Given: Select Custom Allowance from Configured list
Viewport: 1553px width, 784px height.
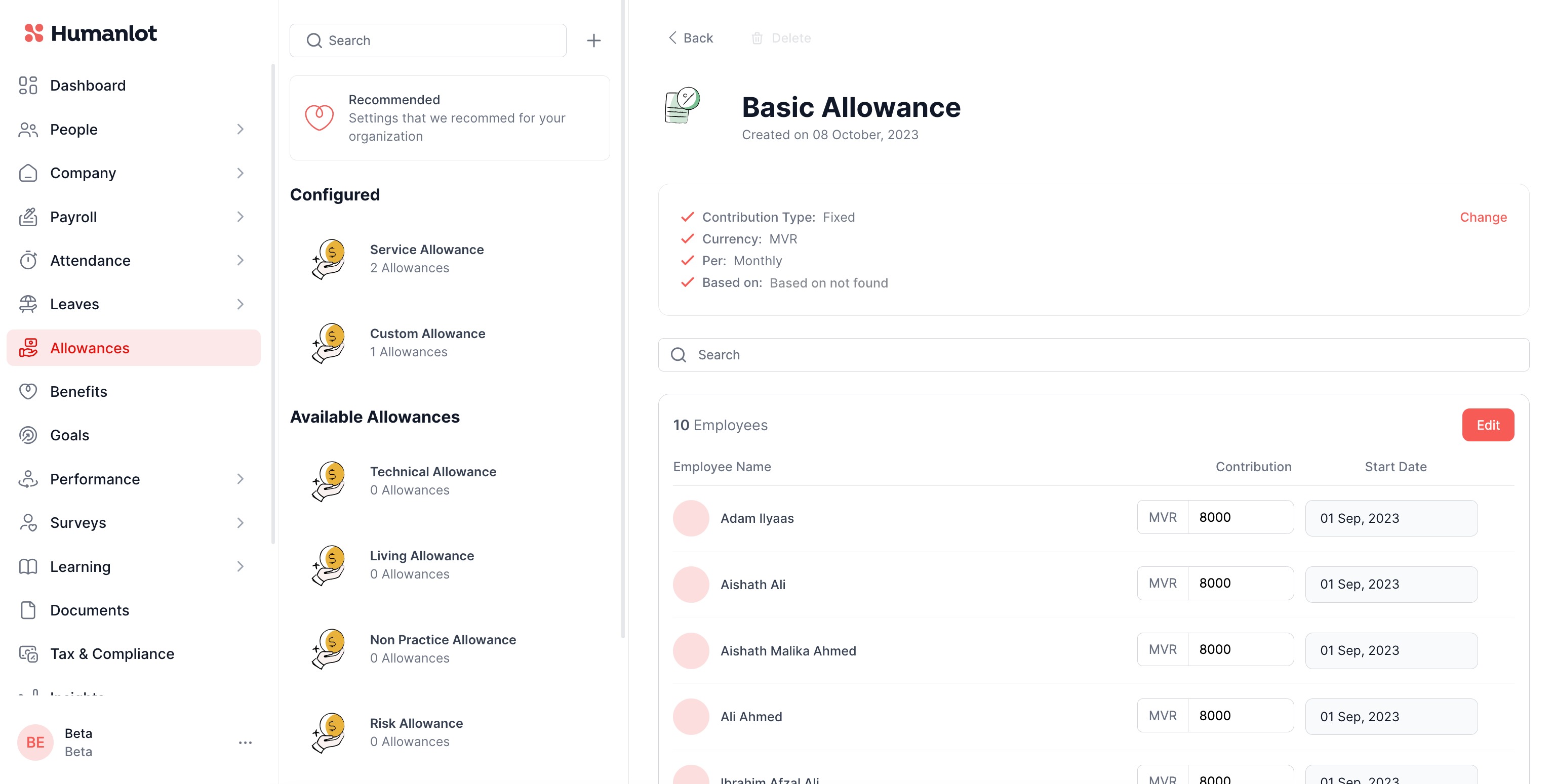Looking at the screenshot, I should point(427,342).
